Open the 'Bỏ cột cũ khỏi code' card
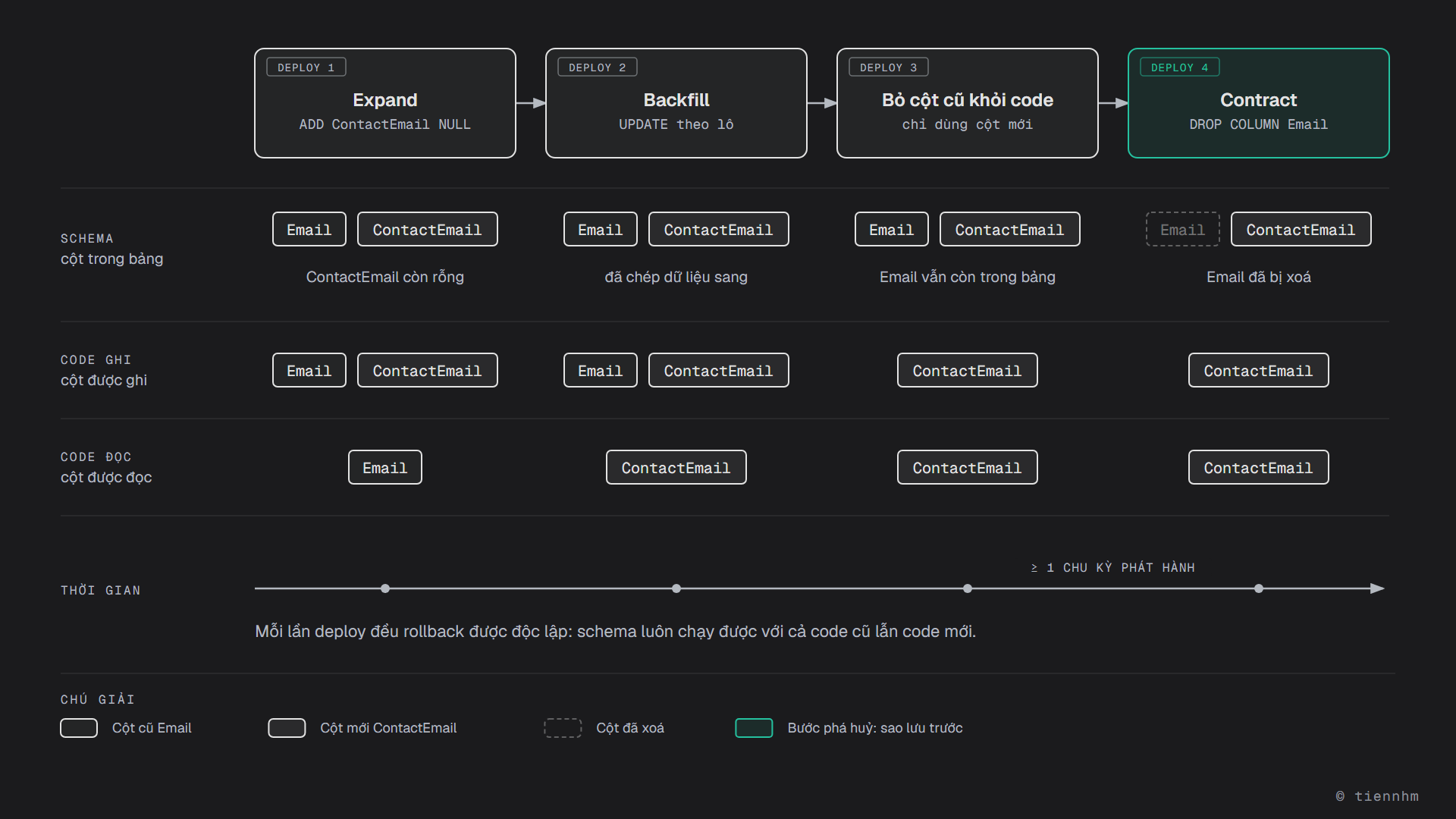 click(x=968, y=103)
